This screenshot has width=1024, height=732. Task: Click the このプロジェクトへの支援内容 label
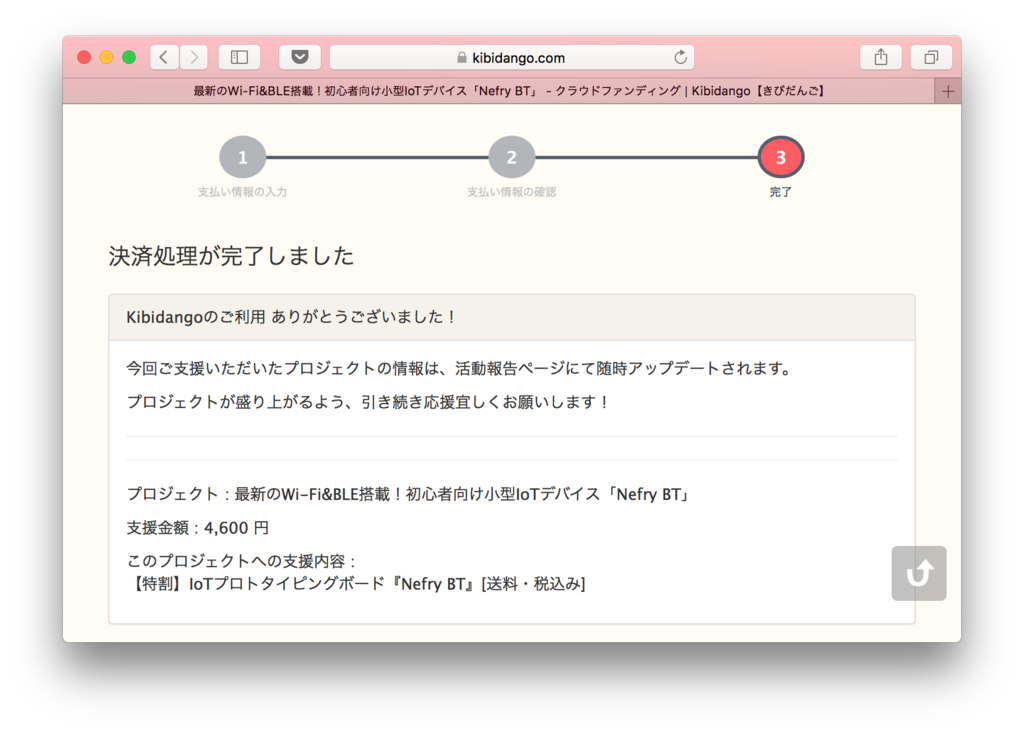(241, 561)
